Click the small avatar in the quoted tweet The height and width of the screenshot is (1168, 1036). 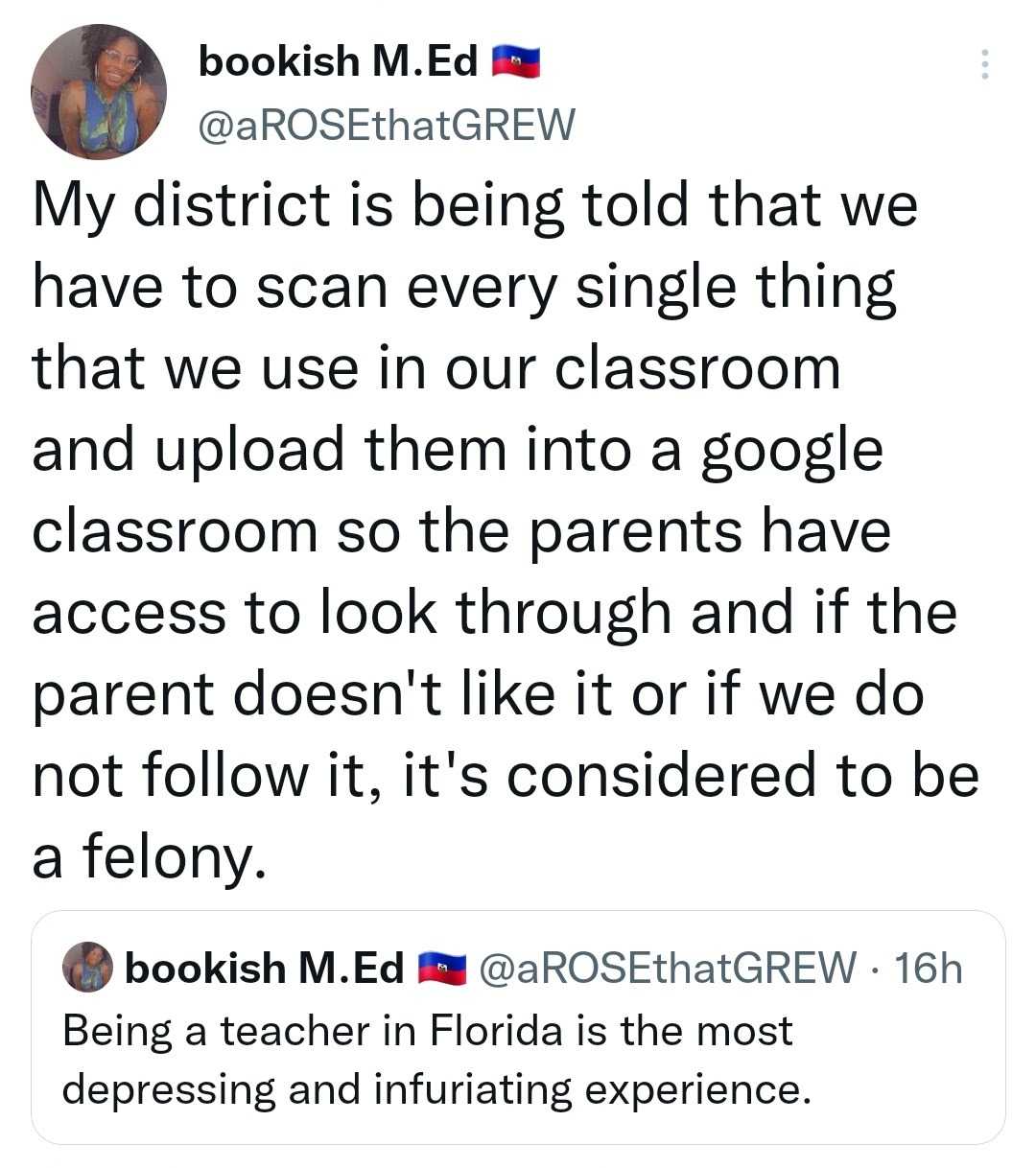point(88,967)
